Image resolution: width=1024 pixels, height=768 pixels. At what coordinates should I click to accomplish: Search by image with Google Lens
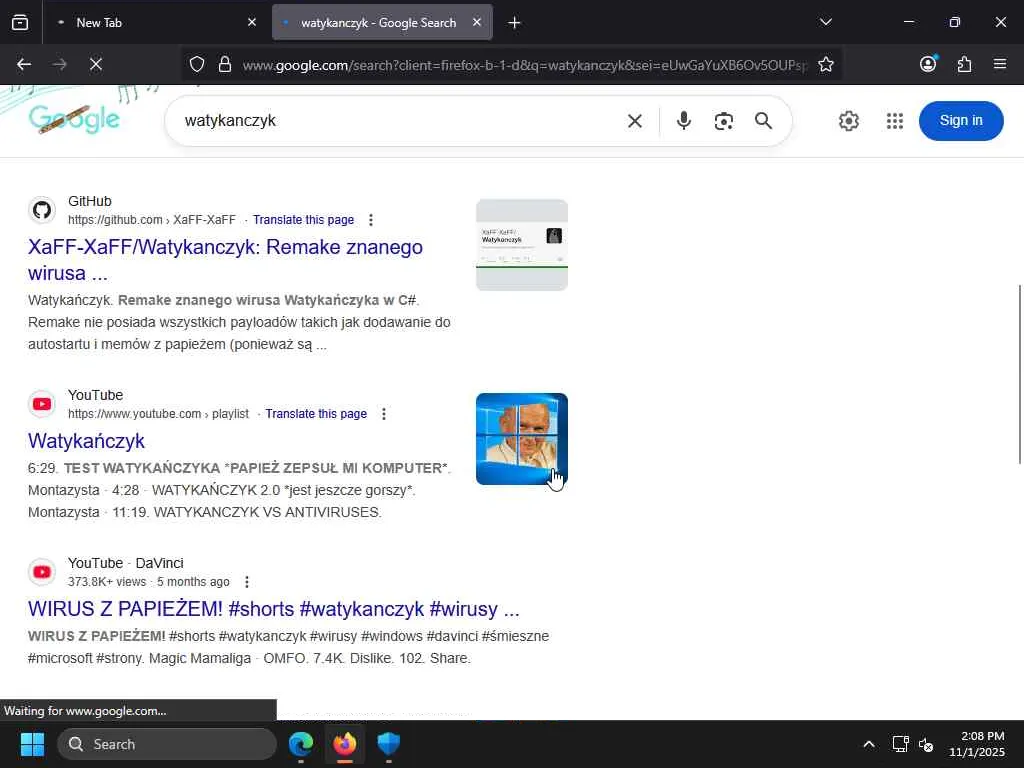724,121
